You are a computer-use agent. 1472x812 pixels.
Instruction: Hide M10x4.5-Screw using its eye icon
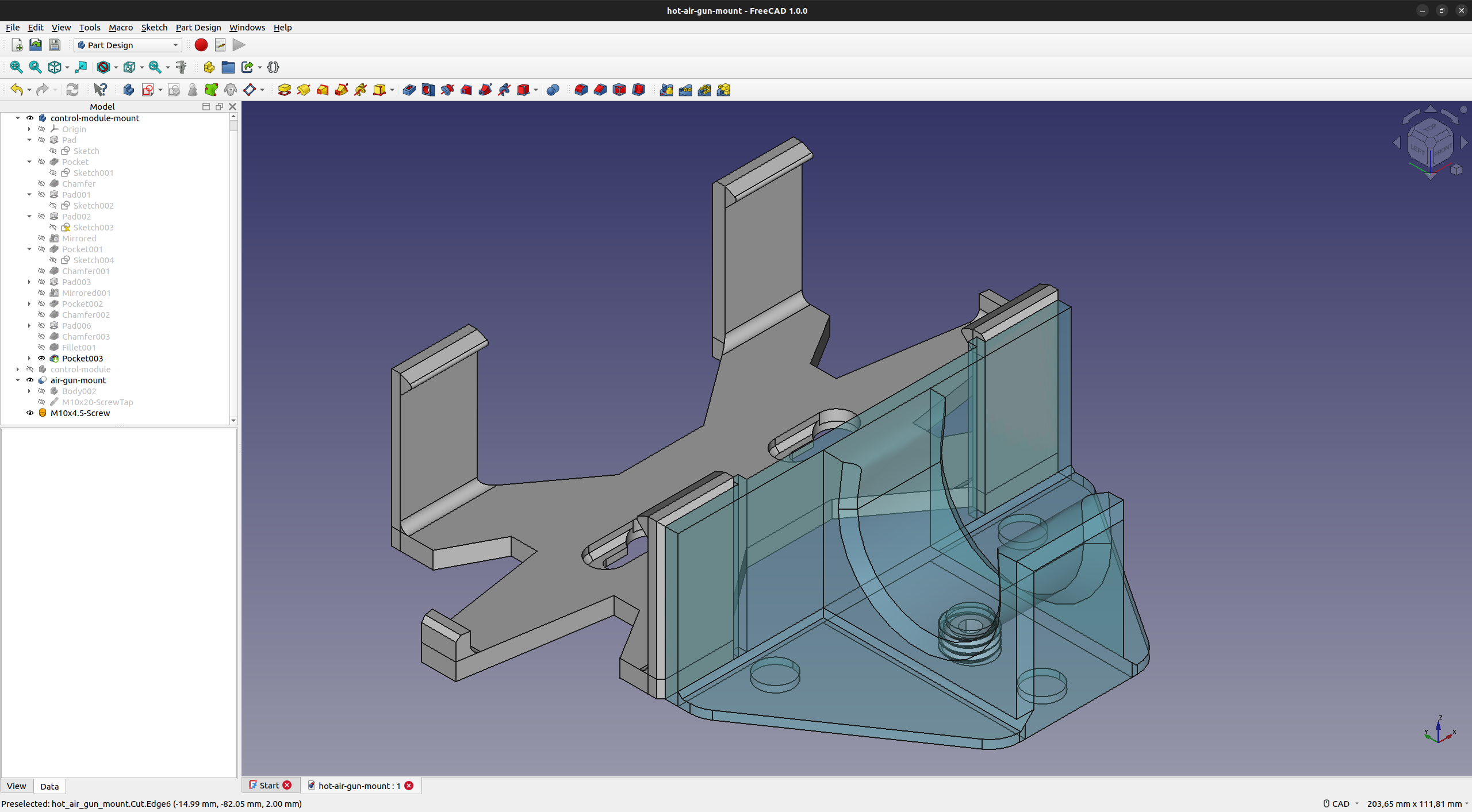pyautogui.click(x=30, y=413)
